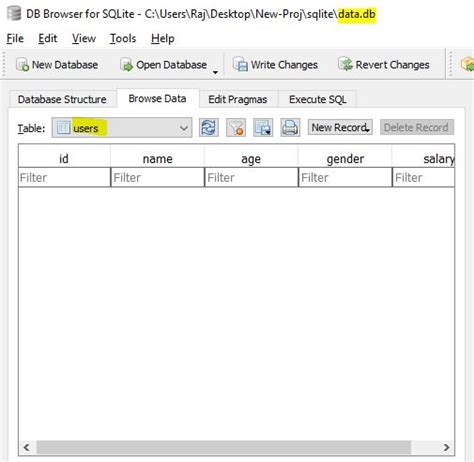Select the Browse Data tab
The width and height of the screenshot is (474, 462).
[157, 99]
